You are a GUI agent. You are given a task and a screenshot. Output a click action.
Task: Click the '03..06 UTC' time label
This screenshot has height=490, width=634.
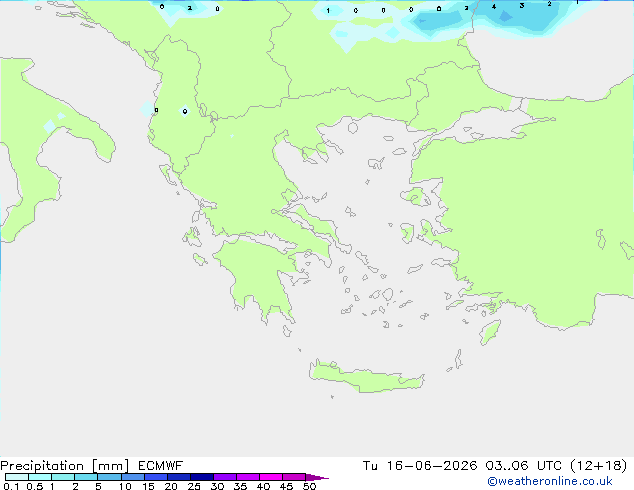pyautogui.click(x=524, y=466)
